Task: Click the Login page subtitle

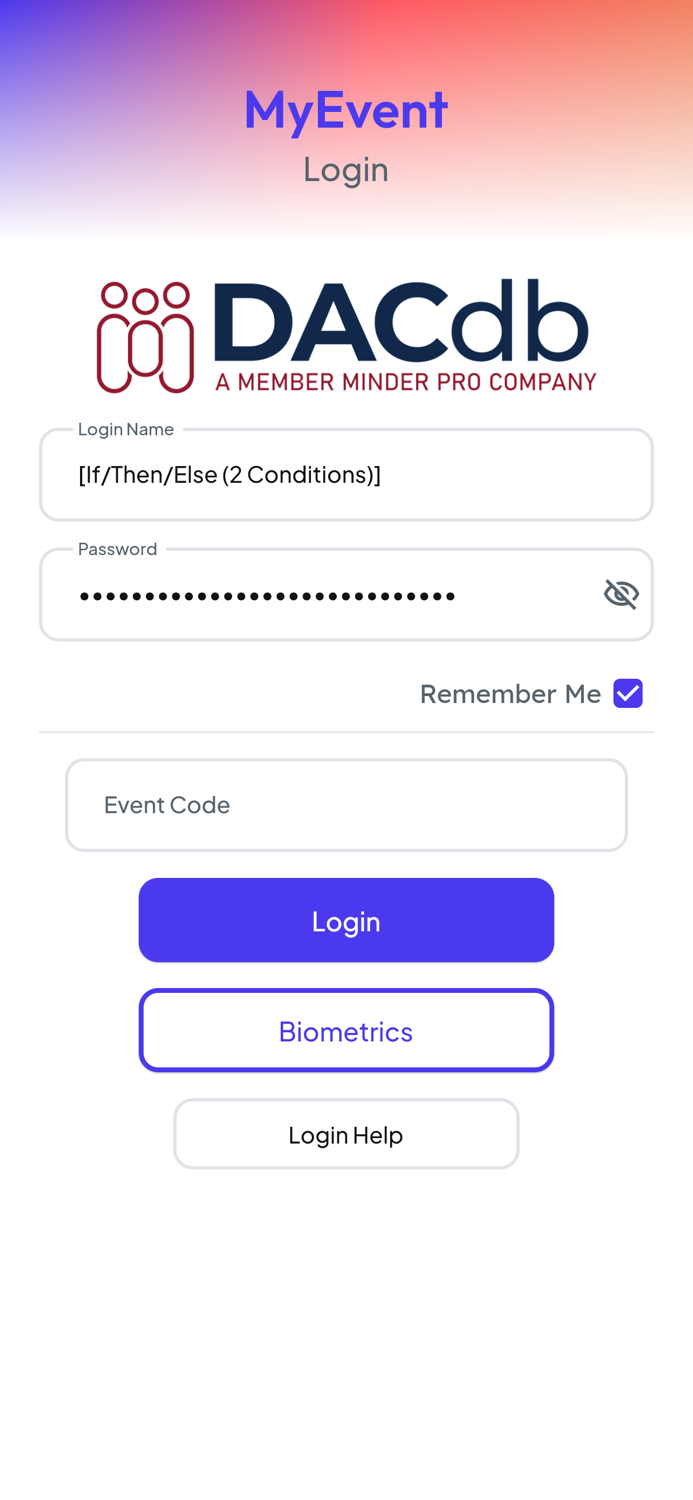Action: click(346, 168)
